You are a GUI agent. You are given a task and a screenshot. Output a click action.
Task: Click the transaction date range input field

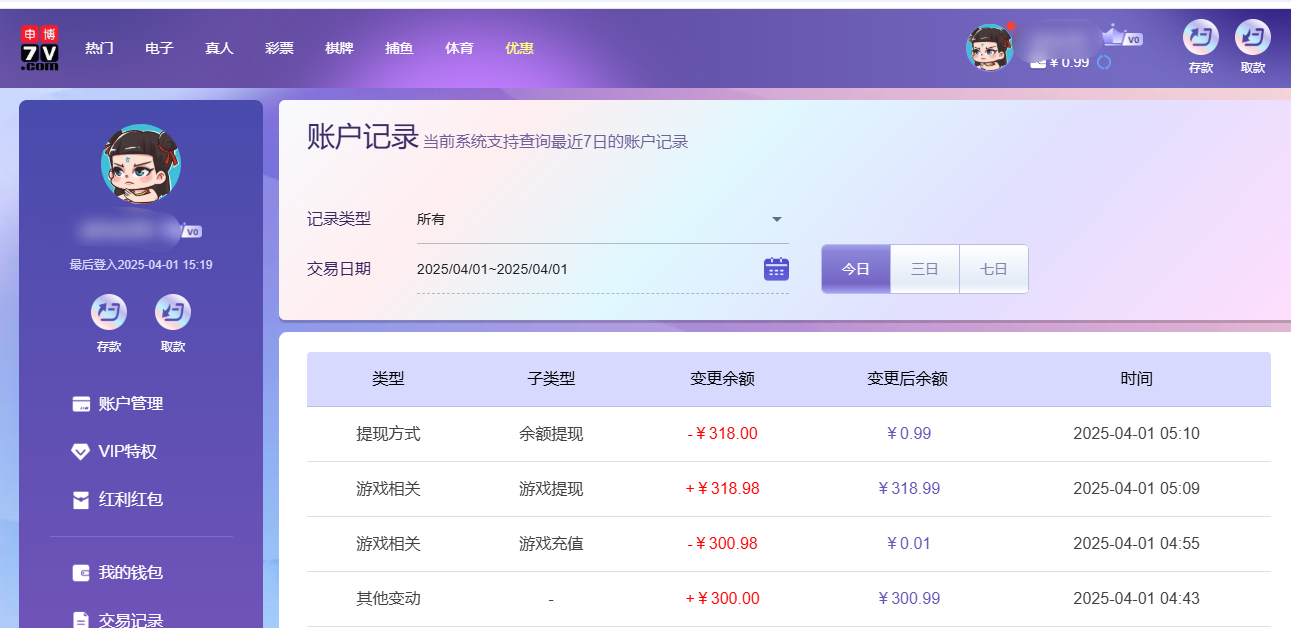pyautogui.click(x=560, y=268)
